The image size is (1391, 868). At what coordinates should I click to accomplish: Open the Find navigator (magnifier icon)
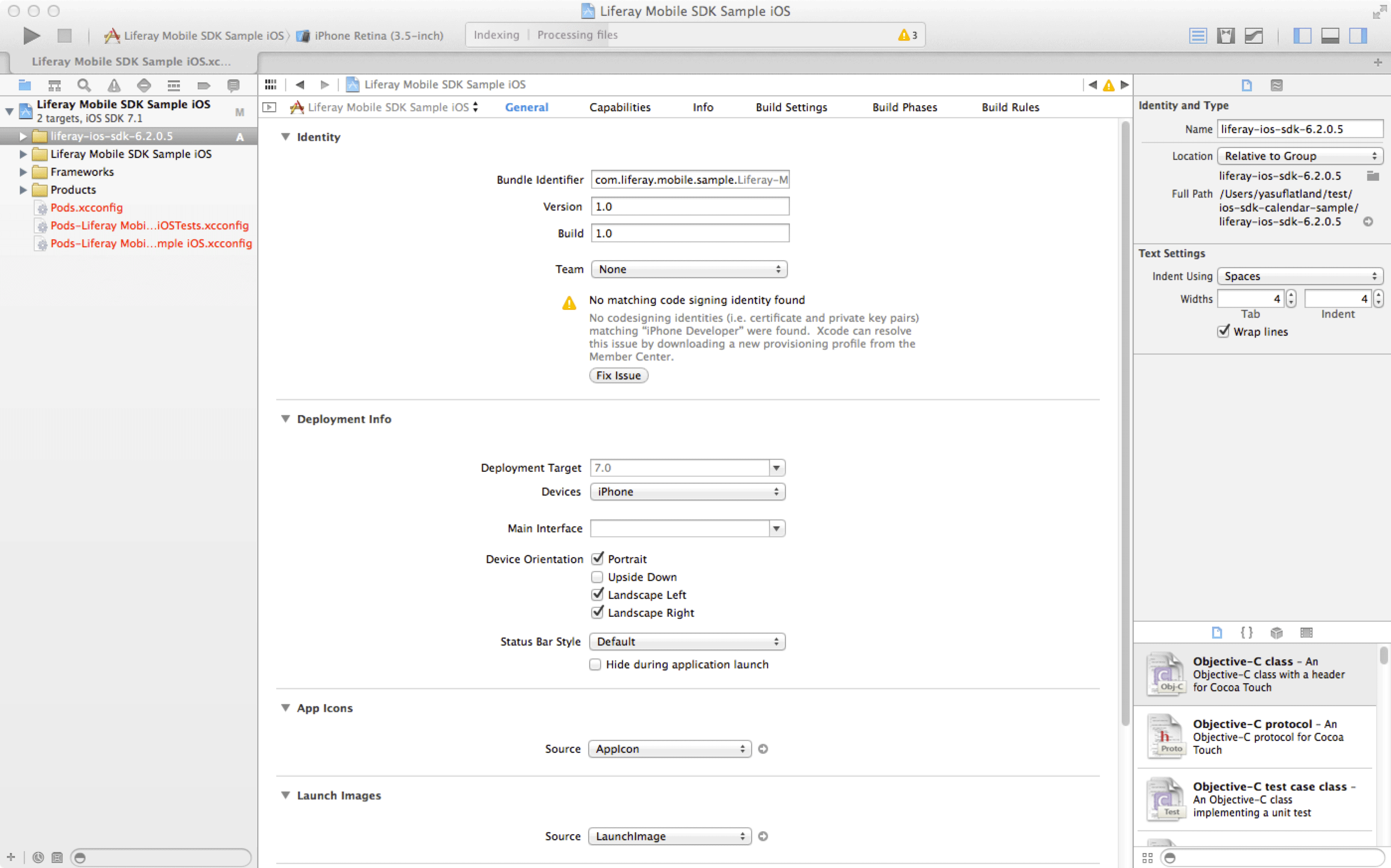[84, 85]
